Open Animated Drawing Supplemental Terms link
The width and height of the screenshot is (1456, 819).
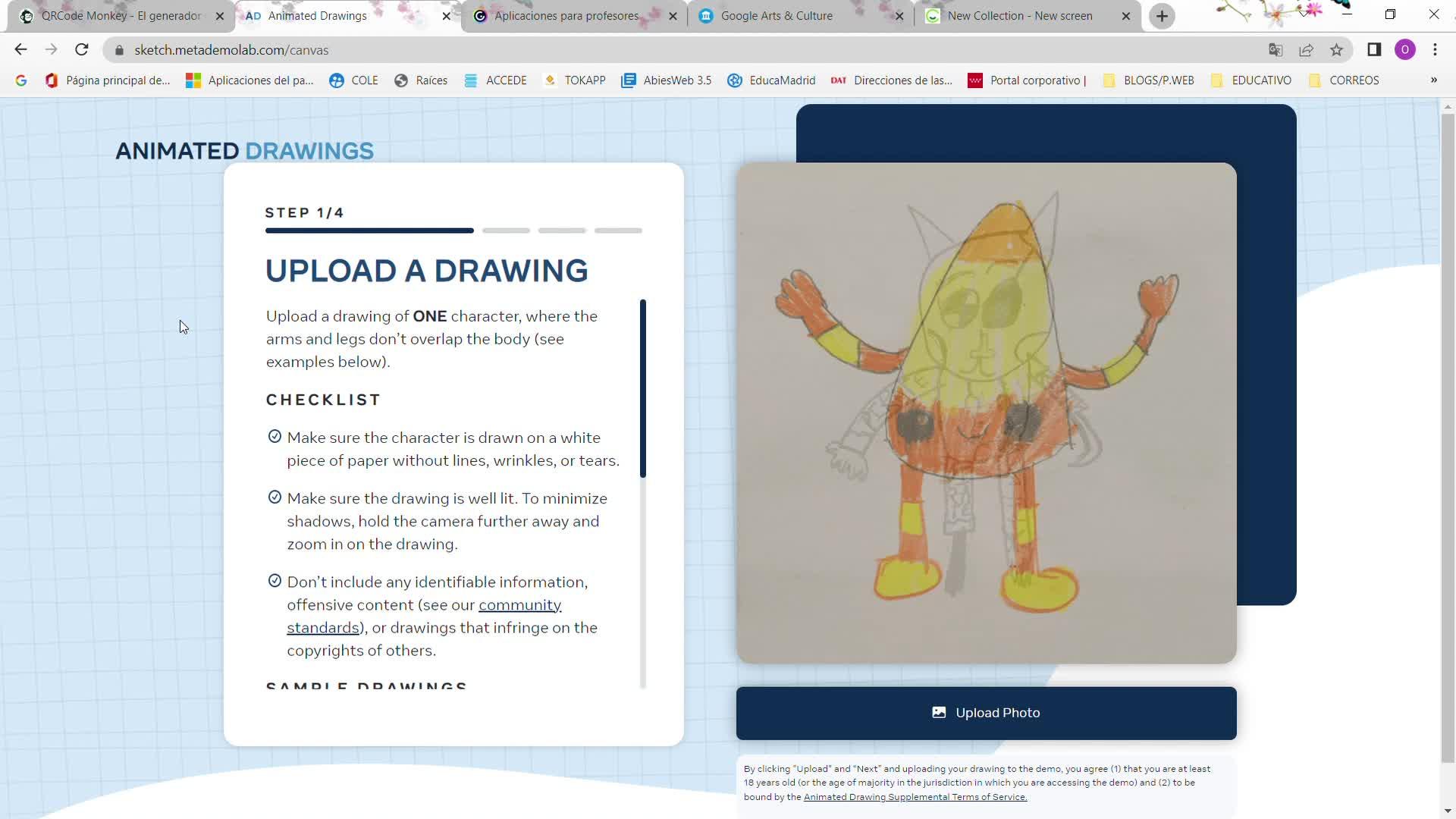click(915, 797)
